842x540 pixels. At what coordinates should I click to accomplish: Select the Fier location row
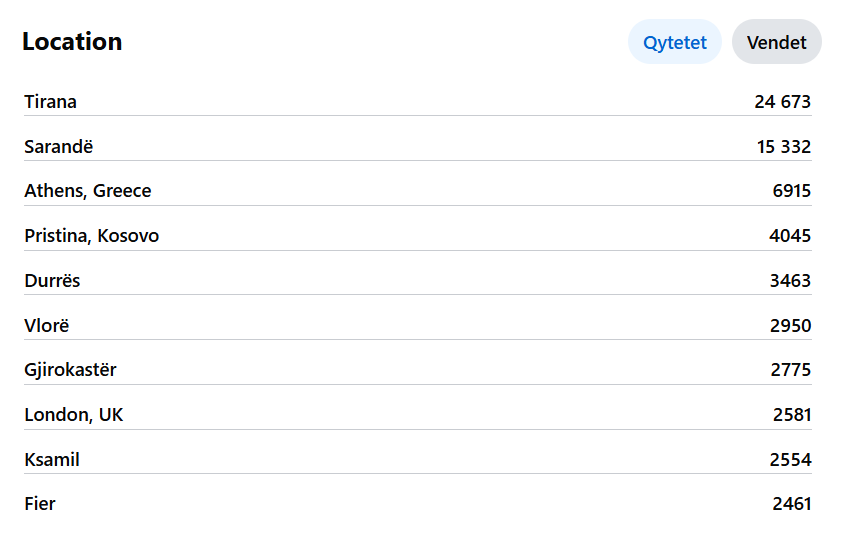click(418, 505)
